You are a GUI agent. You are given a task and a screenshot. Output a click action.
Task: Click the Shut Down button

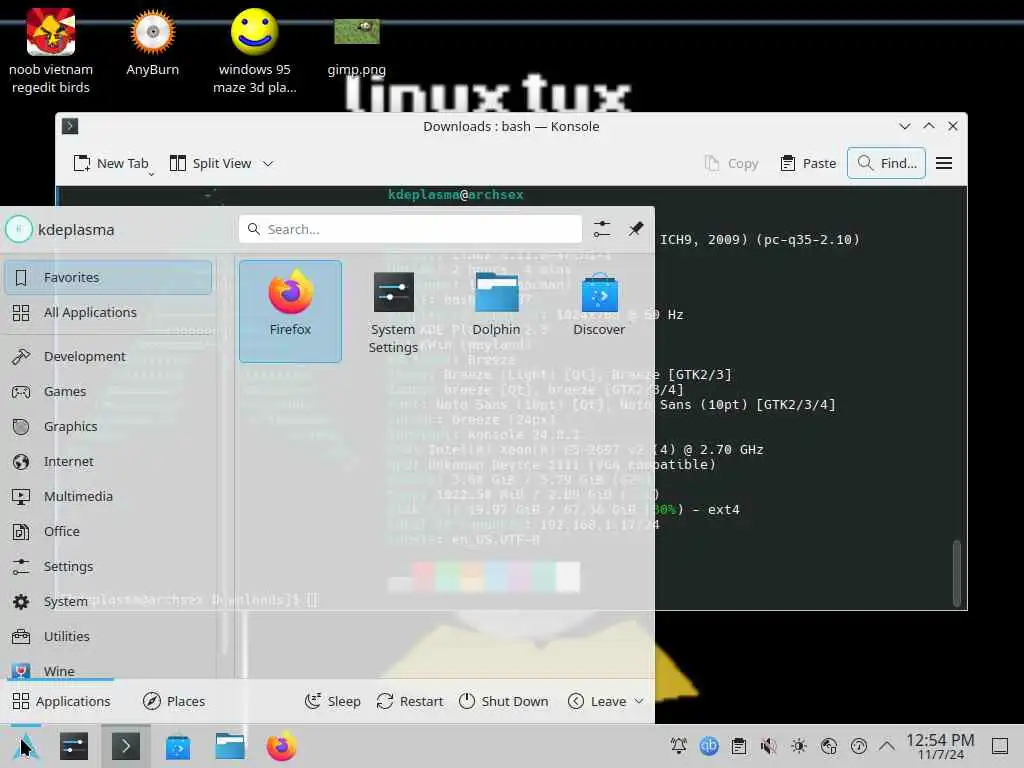504,701
